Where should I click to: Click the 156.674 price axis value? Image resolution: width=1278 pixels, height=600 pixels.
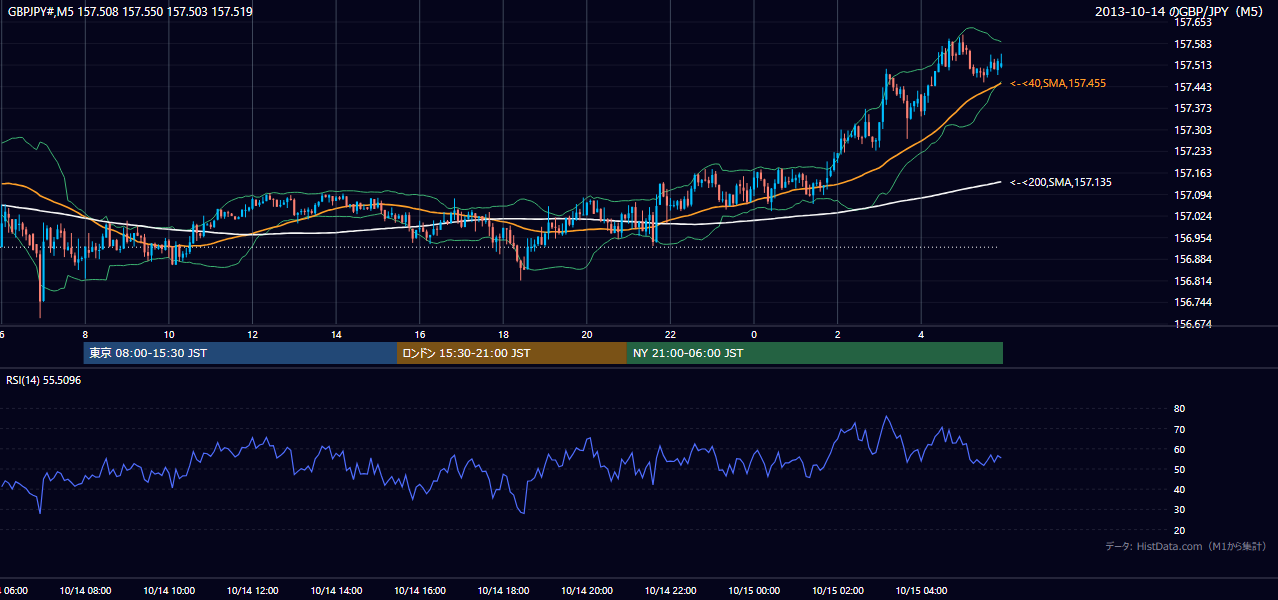[1193, 324]
